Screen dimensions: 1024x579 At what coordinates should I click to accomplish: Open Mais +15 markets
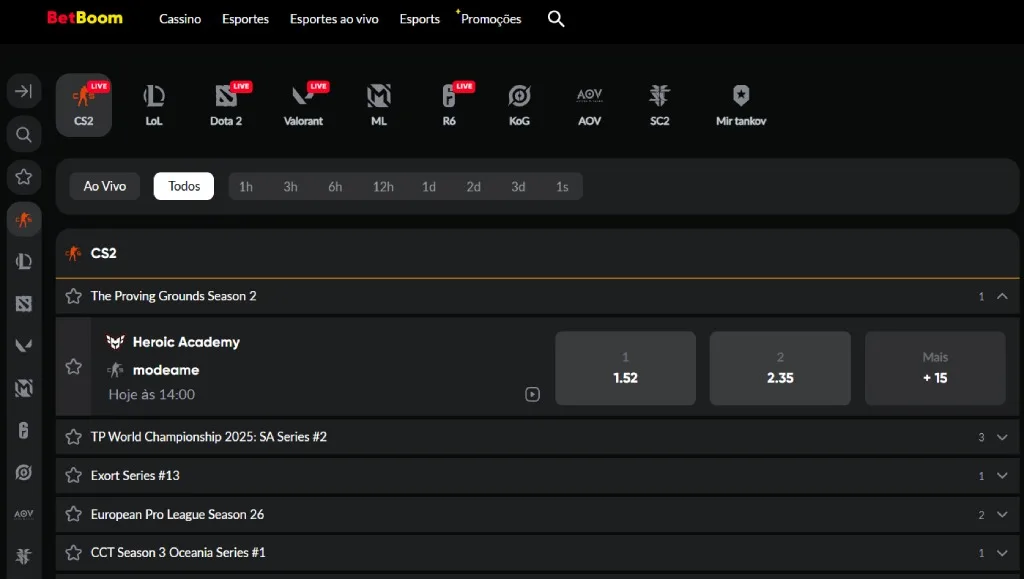[935, 368]
